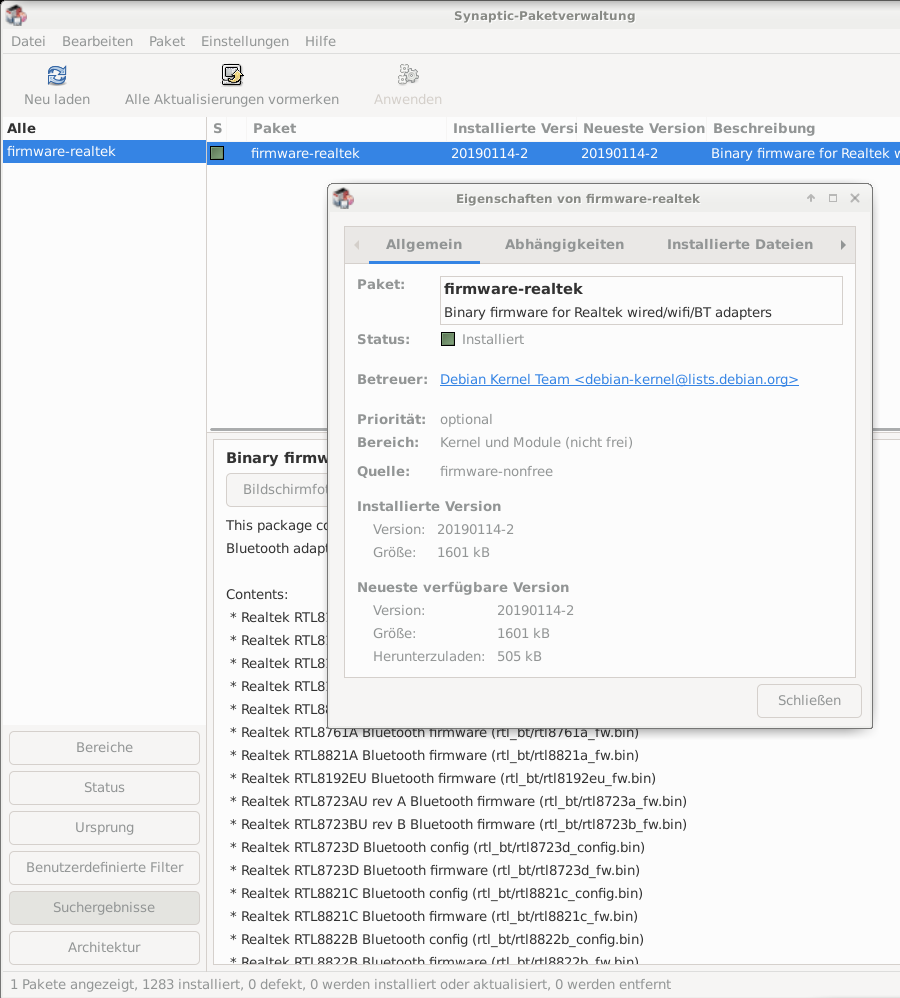This screenshot has height=998, width=900.
Task: Maximize the properties dialog
Action: [x=833, y=198]
